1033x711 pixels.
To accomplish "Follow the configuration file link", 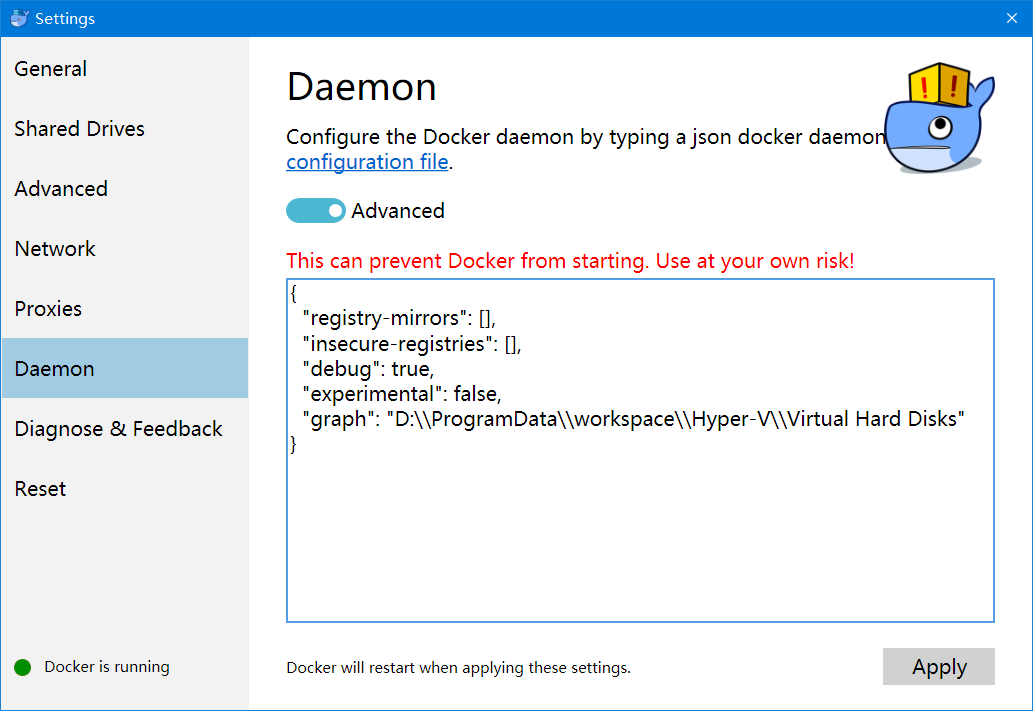I will (x=367, y=162).
